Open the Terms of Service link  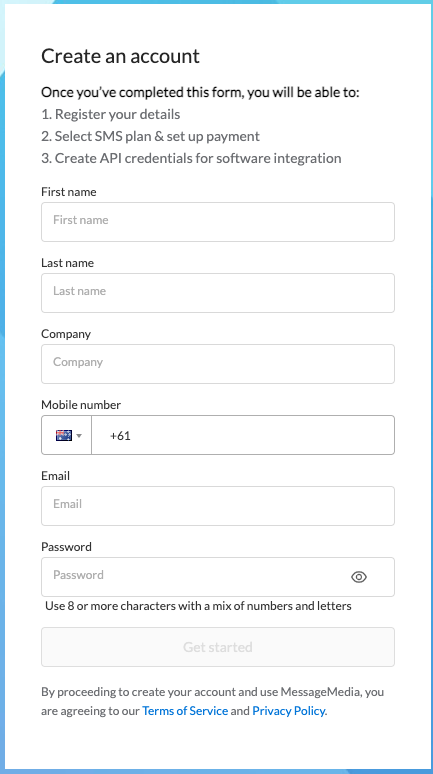pos(185,711)
